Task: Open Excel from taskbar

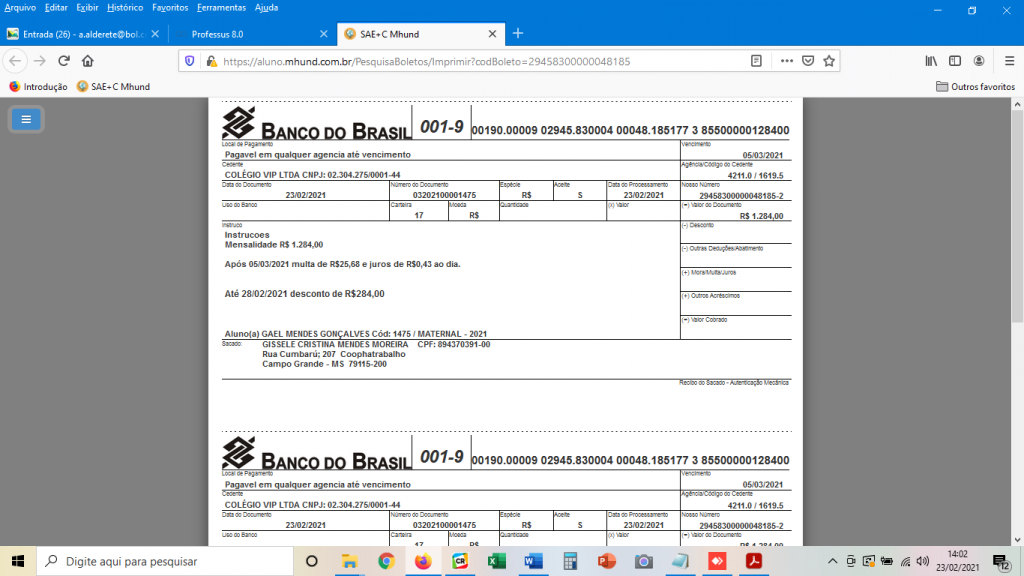Action: click(x=496, y=561)
